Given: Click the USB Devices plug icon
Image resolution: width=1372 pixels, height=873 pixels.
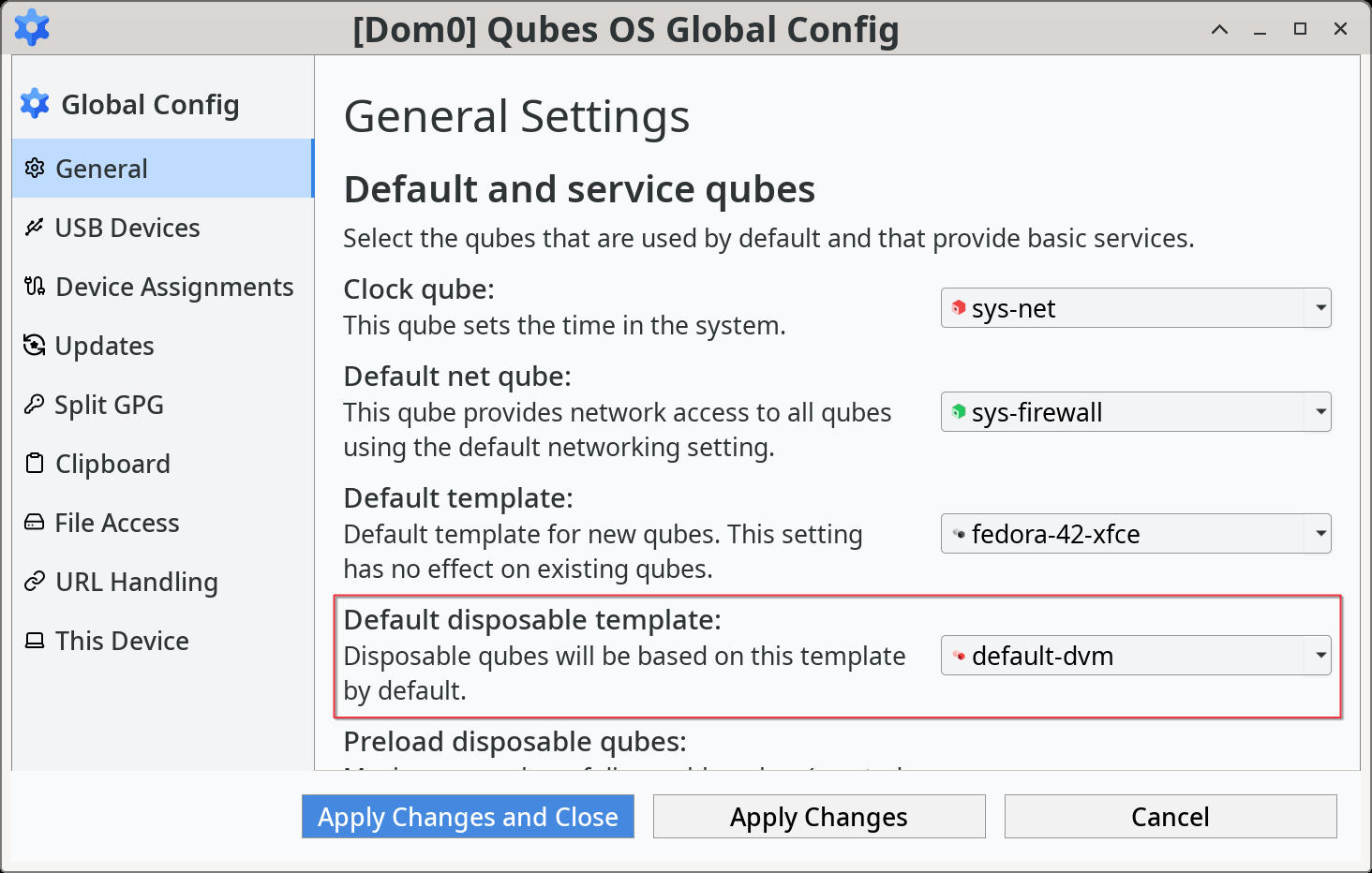Looking at the screenshot, I should [34, 227].
